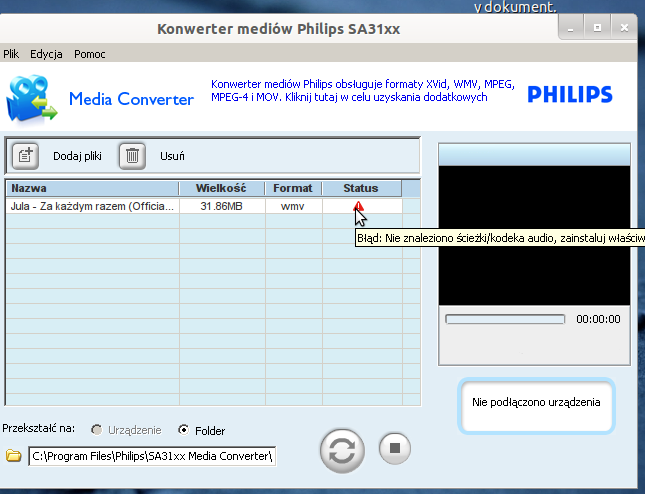Viewport: 645px width, 494px height.
Task: Sort by the Nazwa column header
Action: point(93,188)
